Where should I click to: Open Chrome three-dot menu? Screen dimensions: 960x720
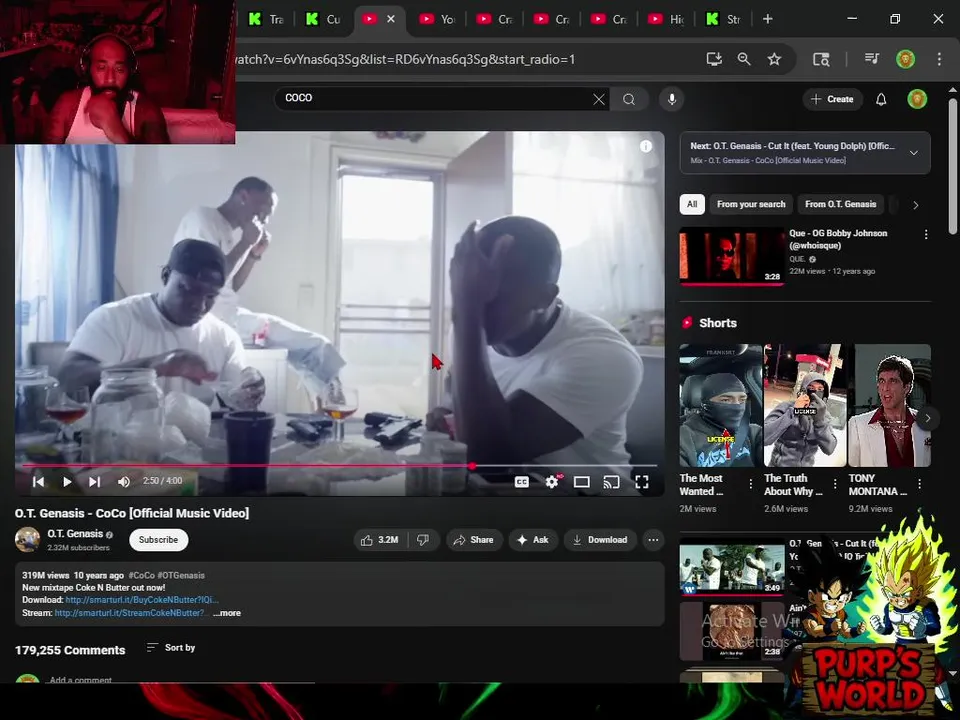(x=939, y=59)
